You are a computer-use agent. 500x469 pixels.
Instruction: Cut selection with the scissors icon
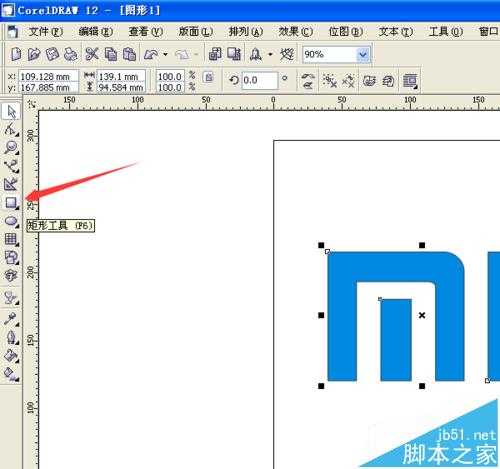click(92, 54)
